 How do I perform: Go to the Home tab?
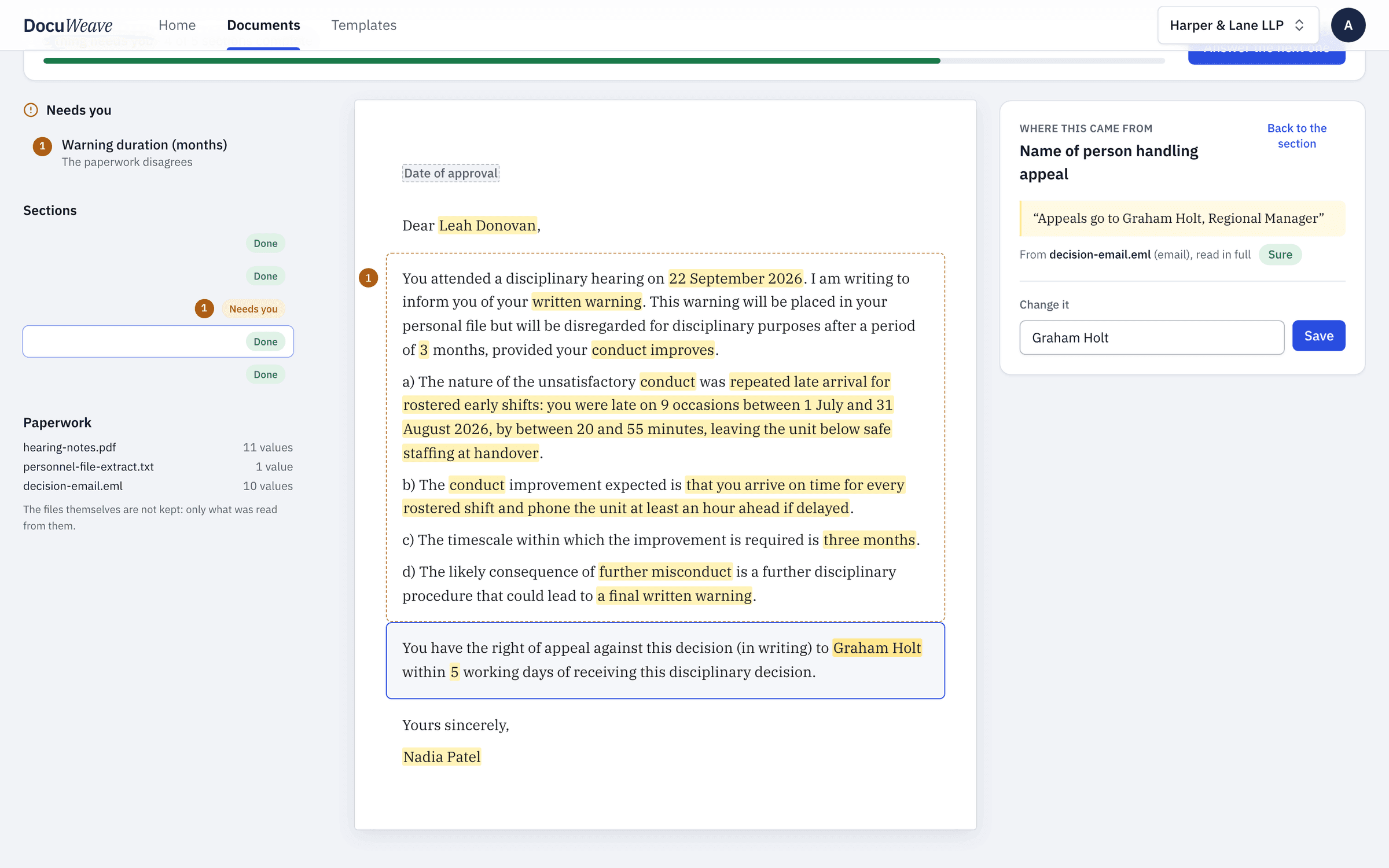click(x=177, y=25)
